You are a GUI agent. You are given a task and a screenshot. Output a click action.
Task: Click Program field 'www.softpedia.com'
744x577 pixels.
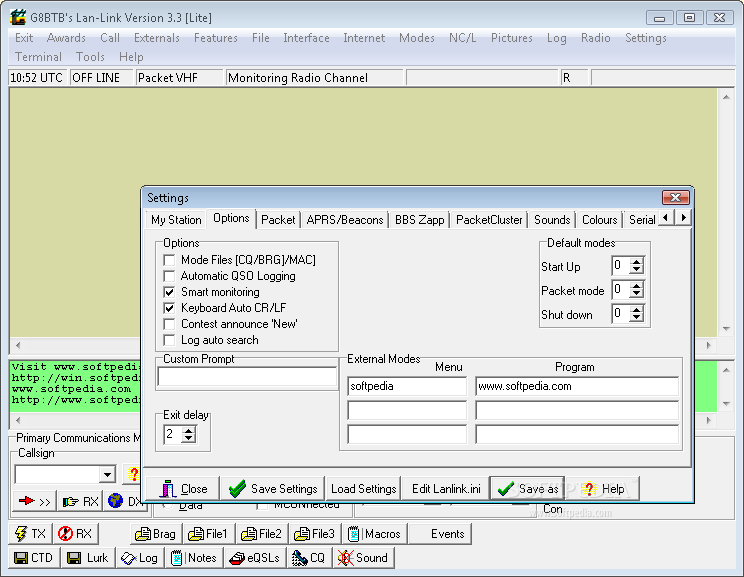(577, 386)
